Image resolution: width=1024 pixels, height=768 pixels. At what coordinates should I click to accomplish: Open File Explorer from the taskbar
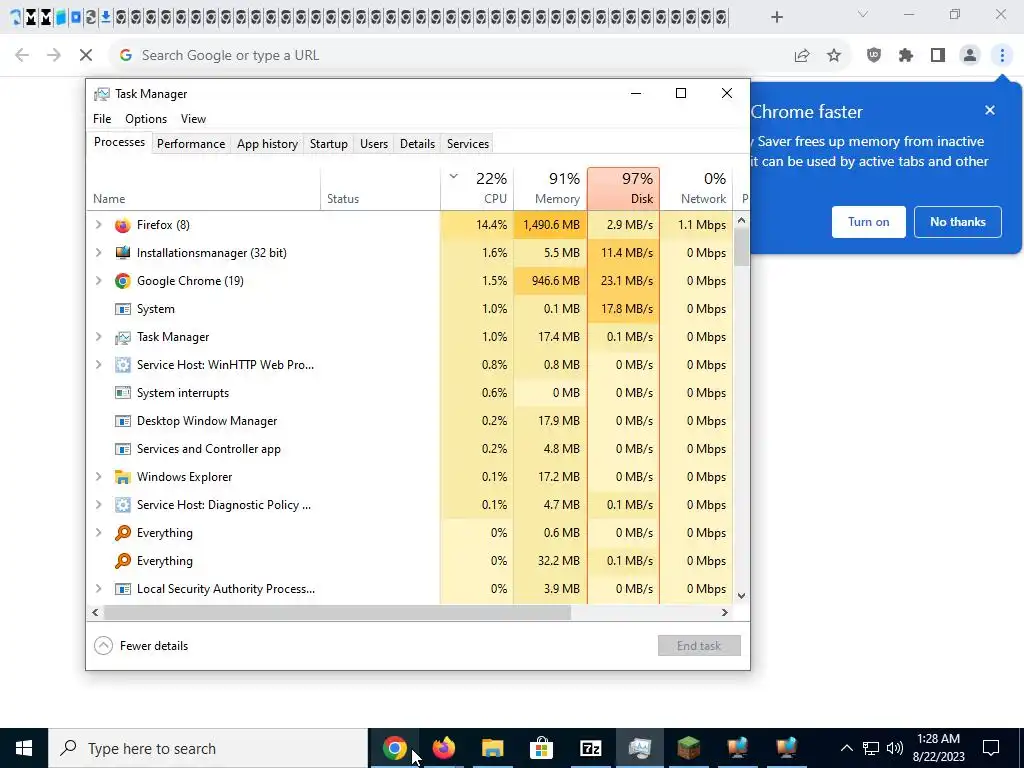[x=492, y=748]
